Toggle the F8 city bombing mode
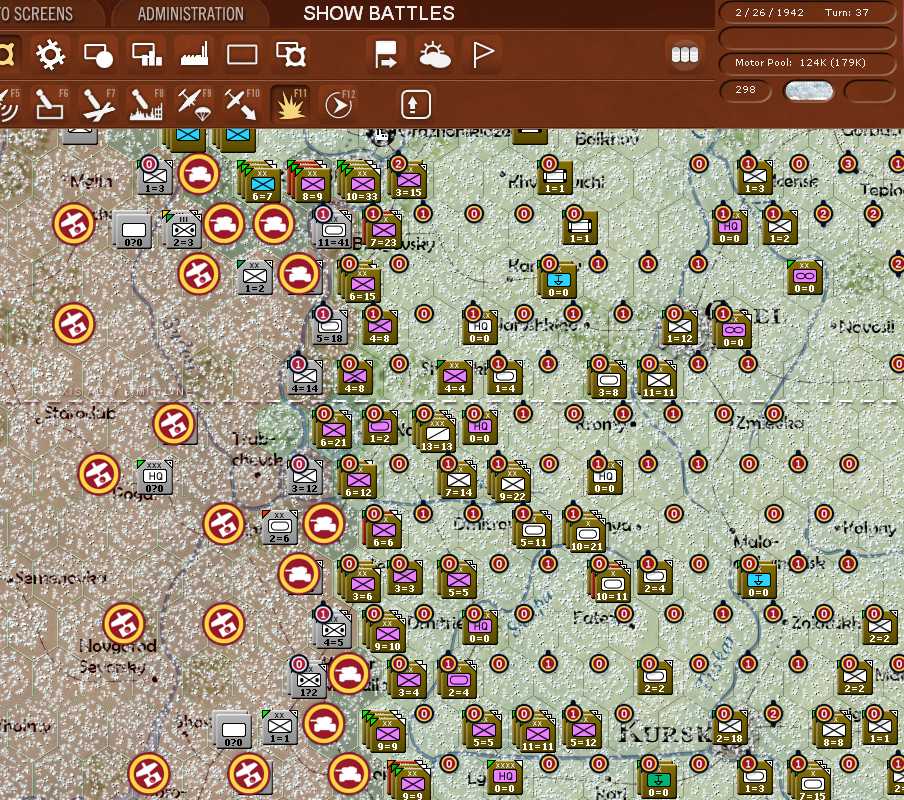904x800 pixels. tap(146, 105)
